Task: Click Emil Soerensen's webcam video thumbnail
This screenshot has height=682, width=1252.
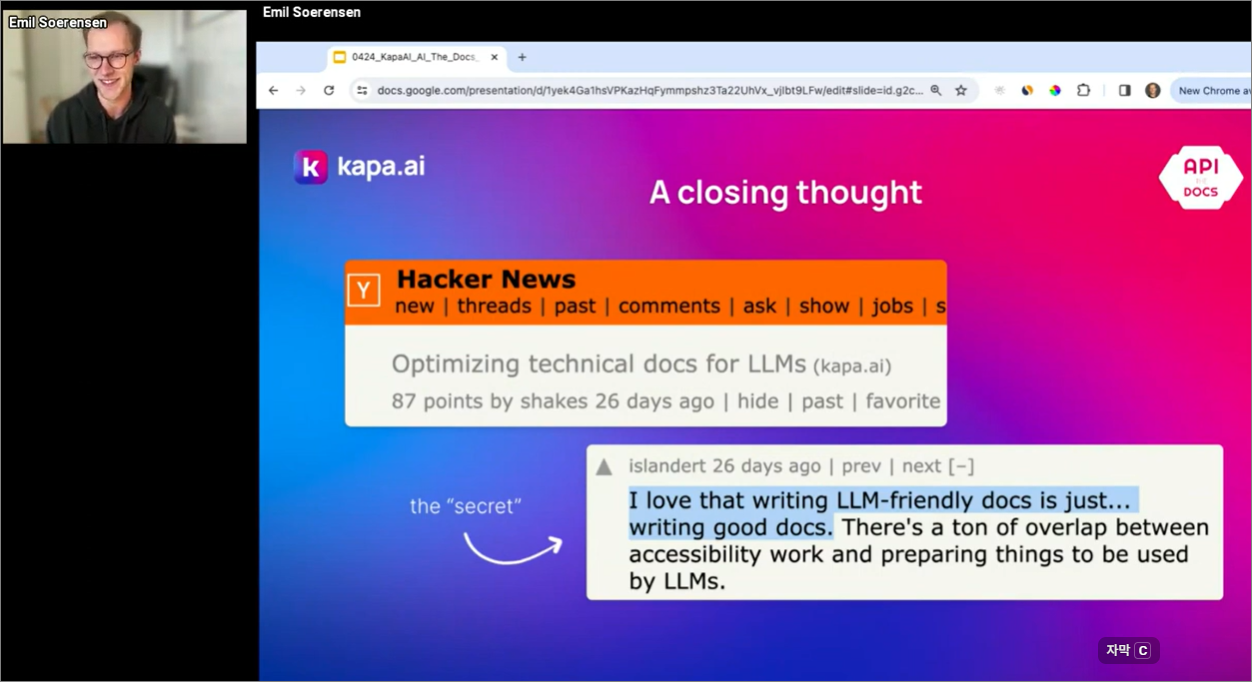Action: coord(125,77)
